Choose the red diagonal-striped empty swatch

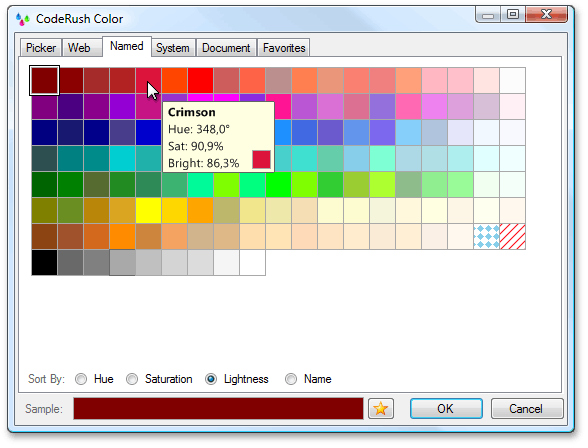(512, 237)
